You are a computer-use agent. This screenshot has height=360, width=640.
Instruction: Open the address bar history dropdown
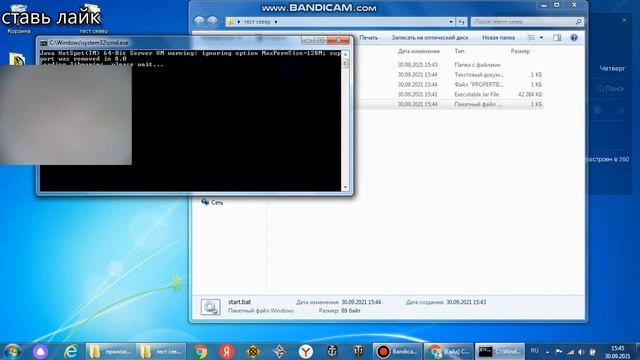pyautogui.click(x=451, y=22)
